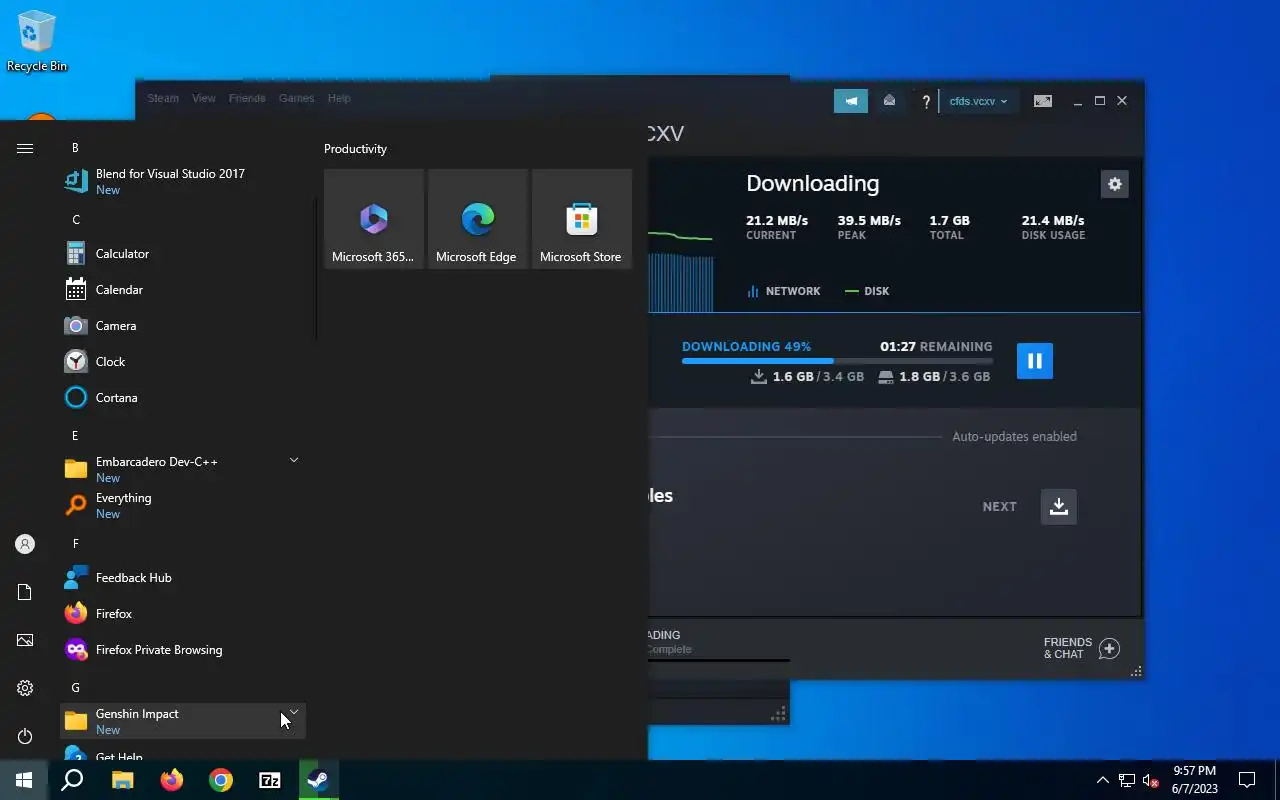Jump to letter B in app list
Viewport: 1280px width, 800px height.
point(75,148)
